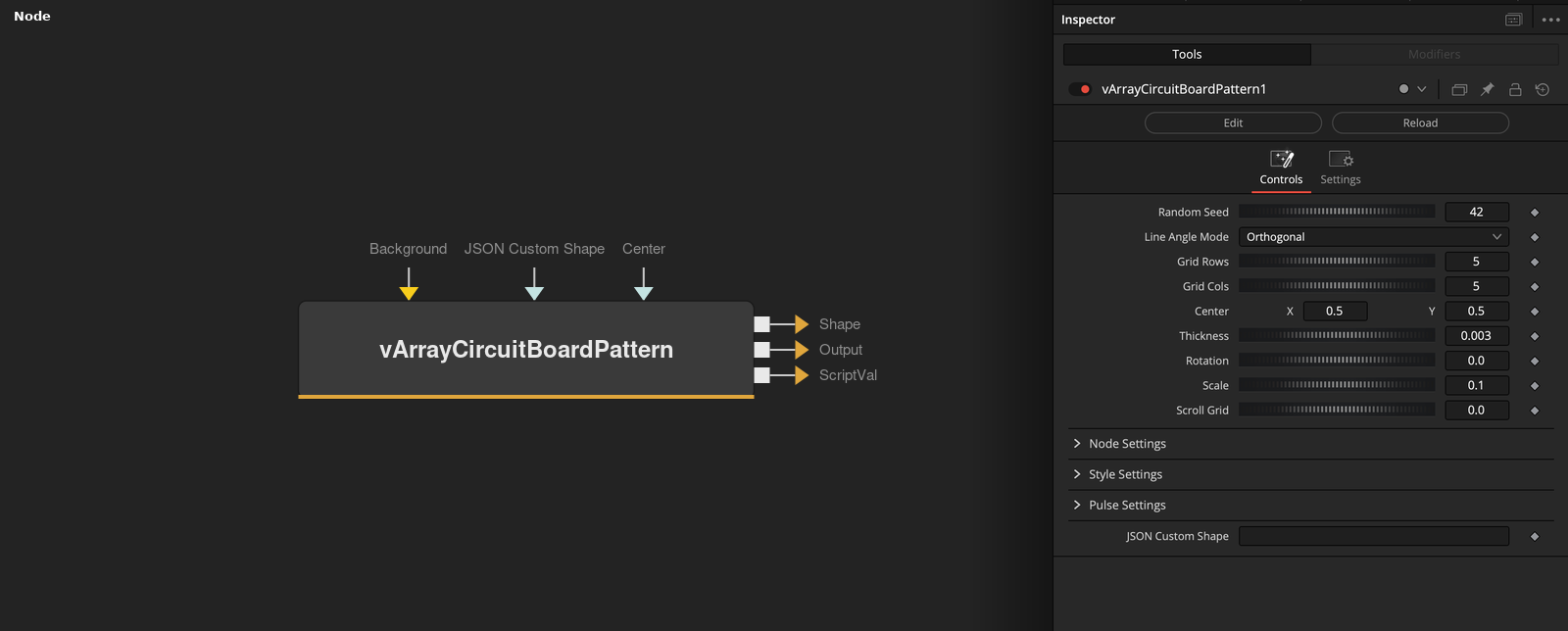Click the Random Seed value field 42

point(1477,212)
